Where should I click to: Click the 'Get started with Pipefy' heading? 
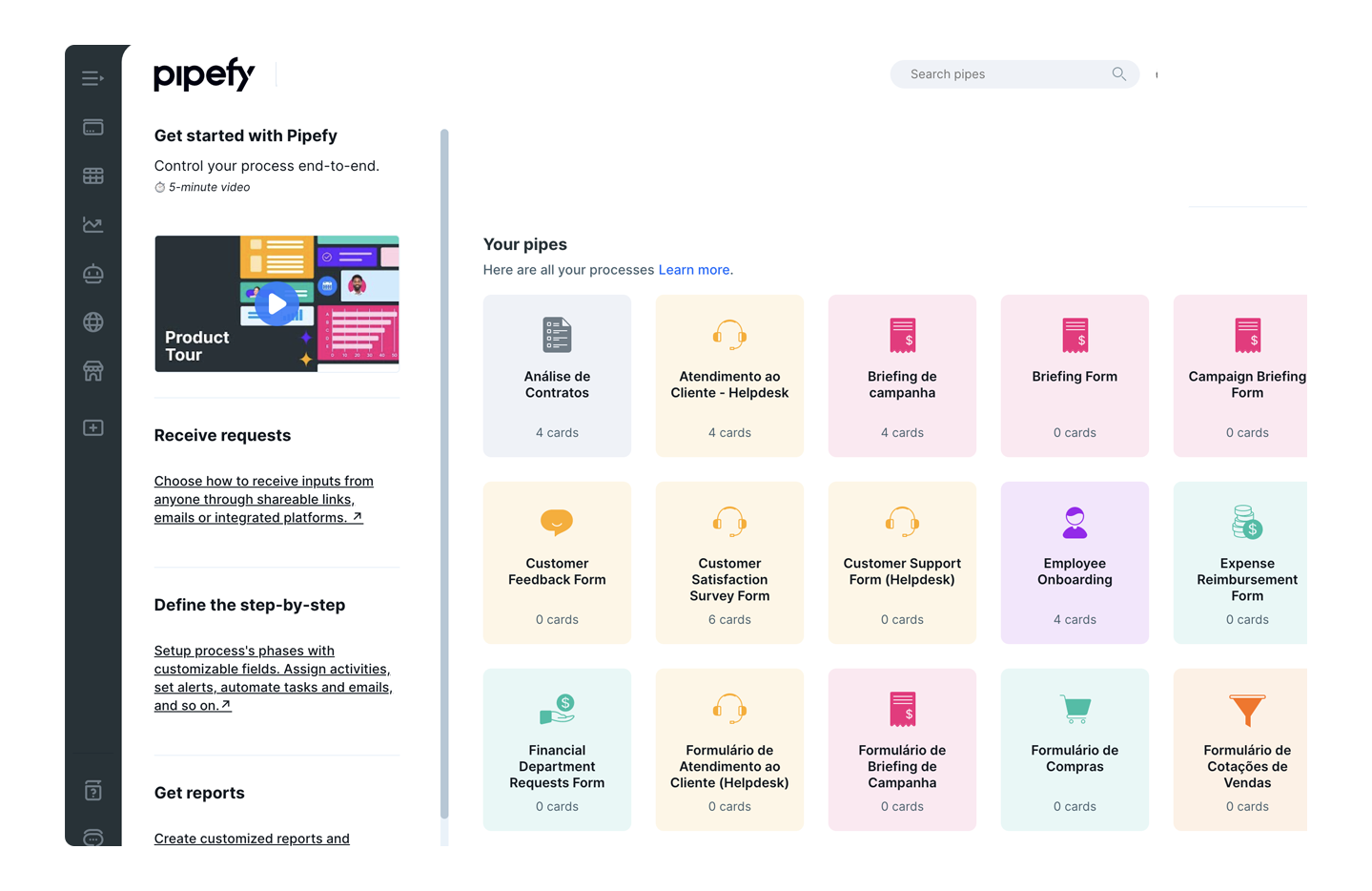click(x=246, y=135)
